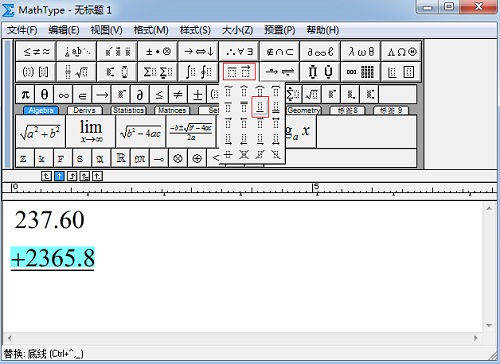Pick the right arrow over template
This screenshot has width=500, height=364.
[228, 123]
